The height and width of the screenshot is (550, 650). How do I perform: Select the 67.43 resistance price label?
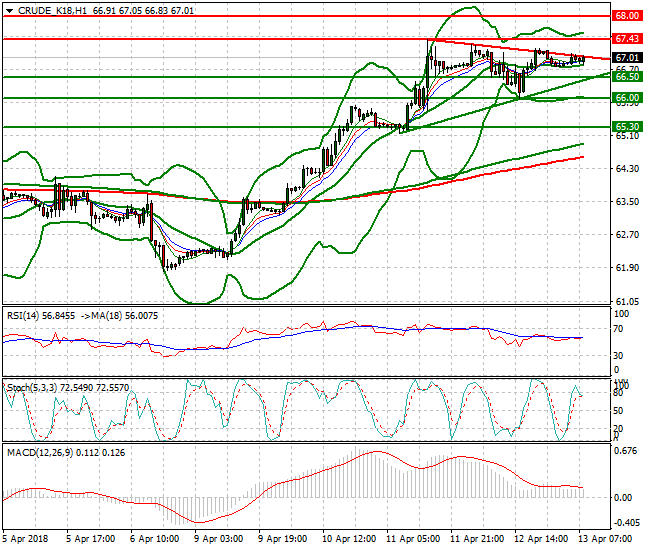coord(627,39)
